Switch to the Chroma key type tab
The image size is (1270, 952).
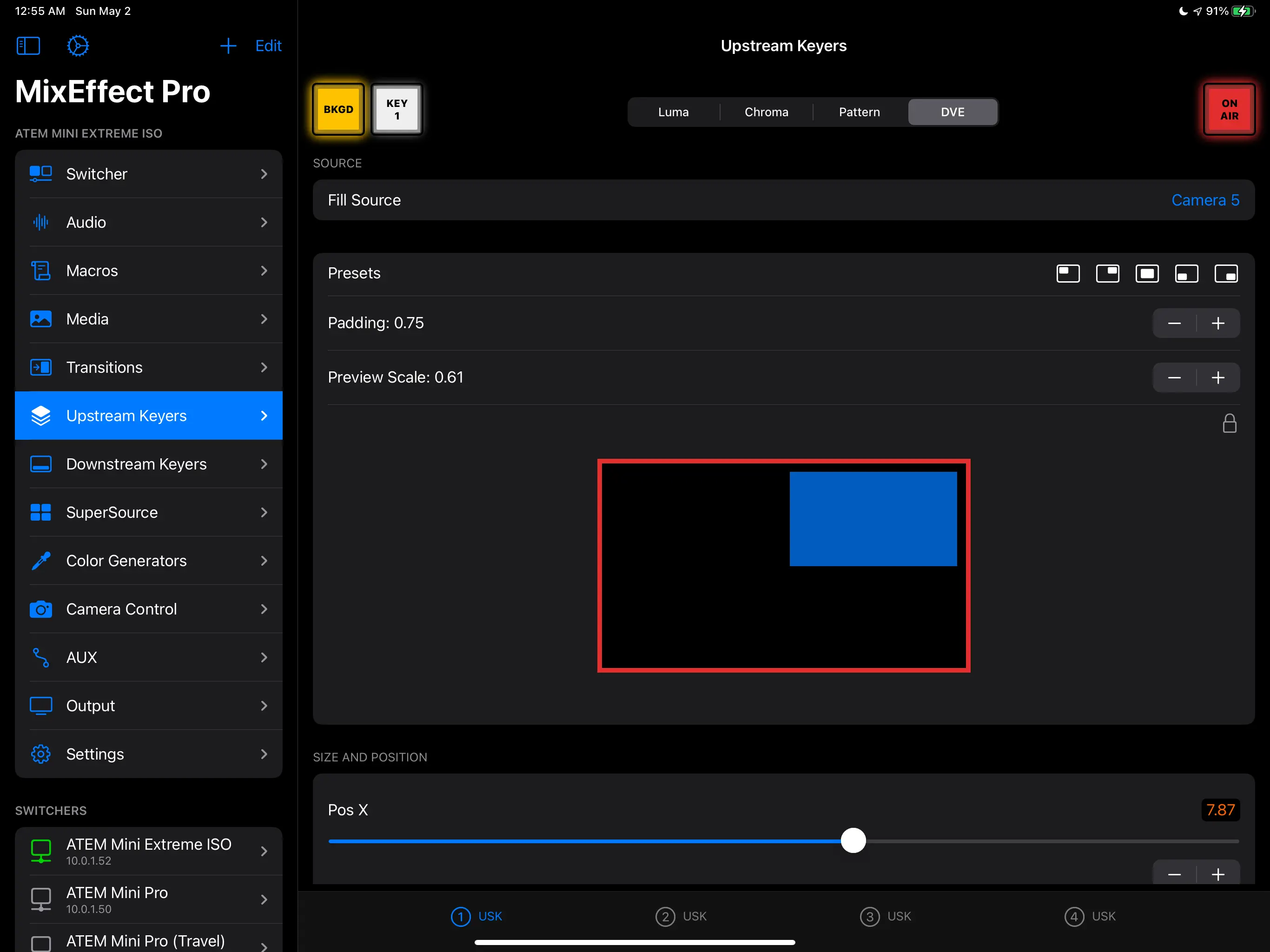coord(766,112)
